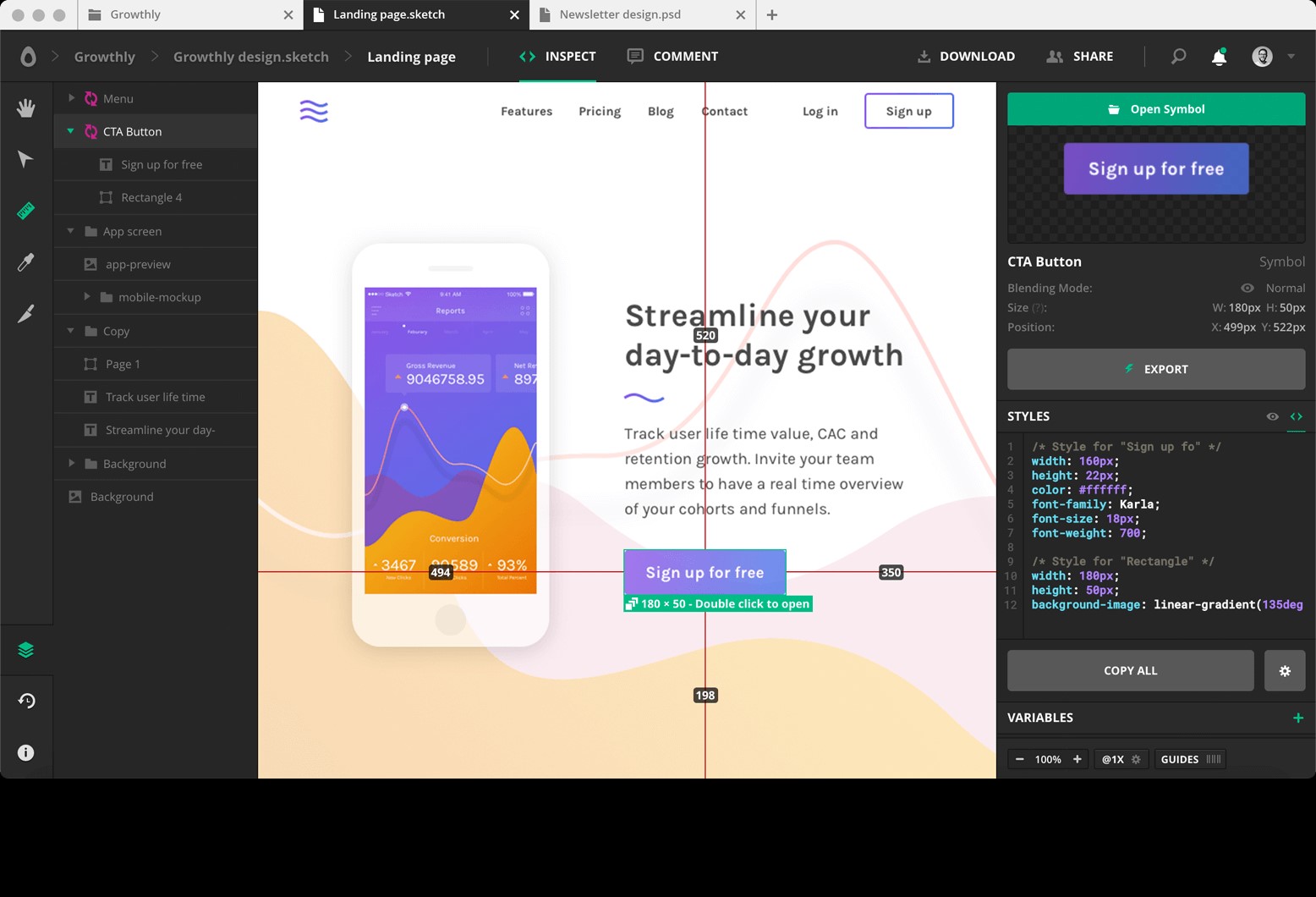Open search via the magnifier icon

[x=1178, y=56]
